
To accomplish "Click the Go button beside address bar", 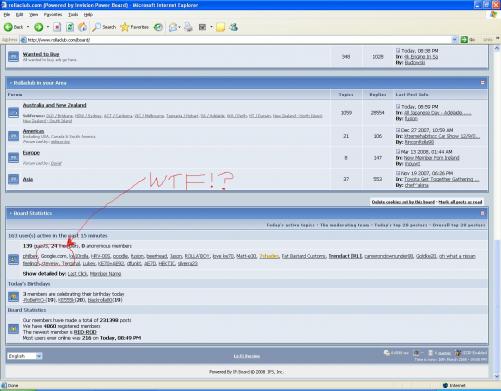I will pos(468,40).
